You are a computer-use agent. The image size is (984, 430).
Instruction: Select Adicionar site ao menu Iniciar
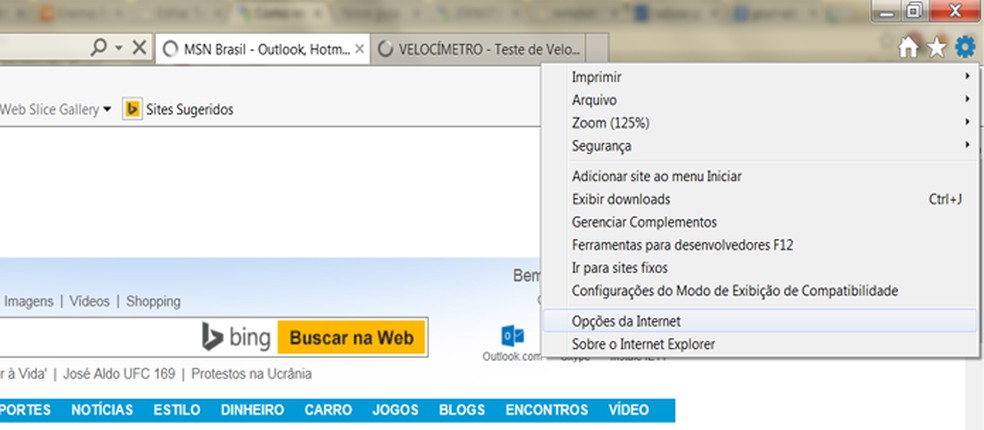point(761,176)
